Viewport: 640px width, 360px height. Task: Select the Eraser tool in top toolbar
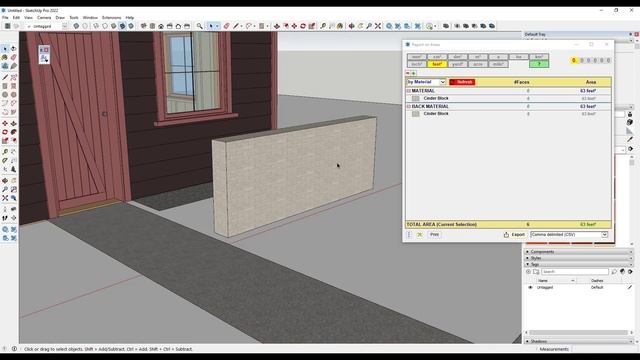tap(227, 26)
